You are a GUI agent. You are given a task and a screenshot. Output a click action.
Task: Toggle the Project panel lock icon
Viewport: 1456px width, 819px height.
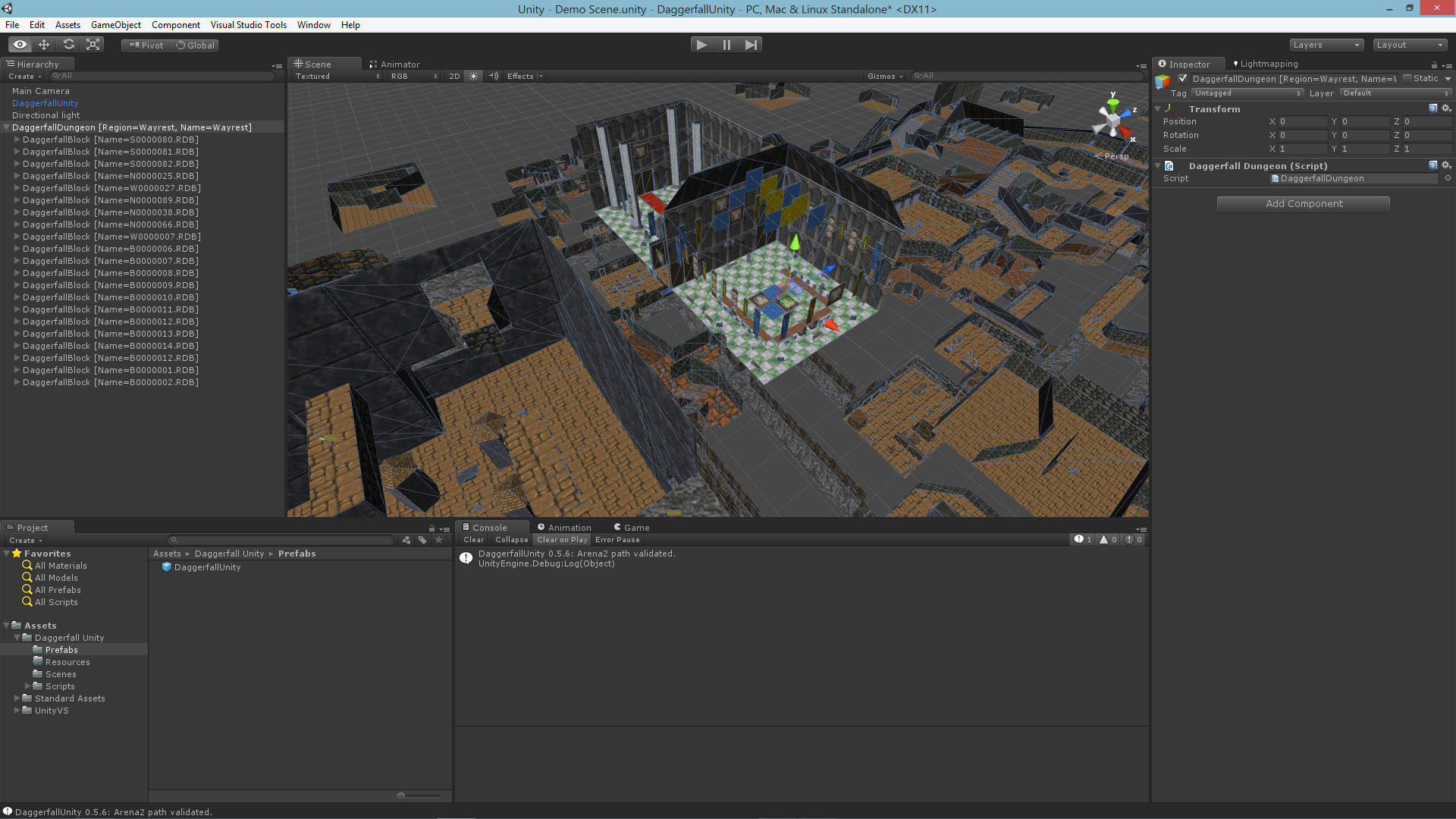(431, 529)
